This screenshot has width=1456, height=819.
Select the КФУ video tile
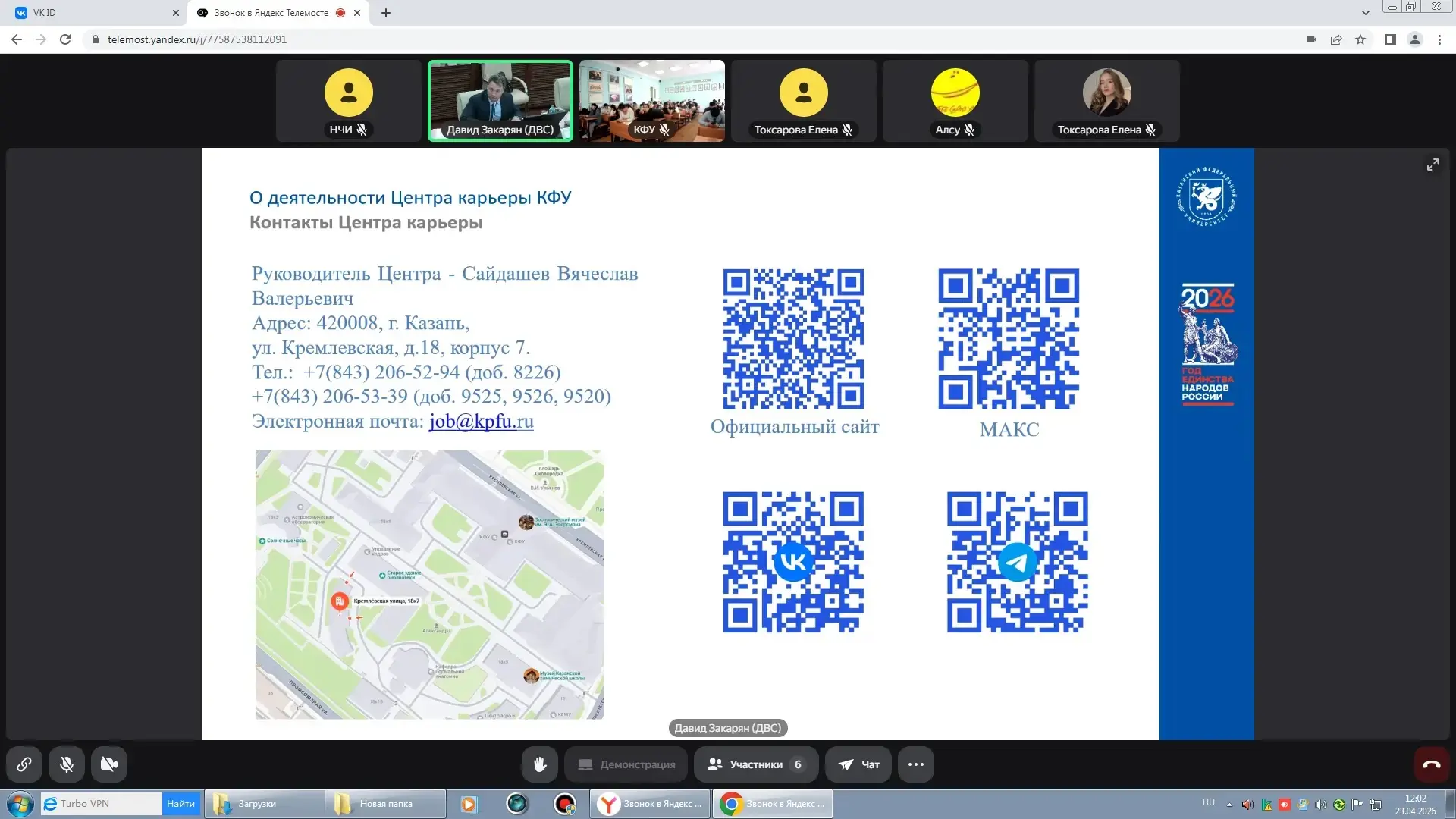(652, 101)
